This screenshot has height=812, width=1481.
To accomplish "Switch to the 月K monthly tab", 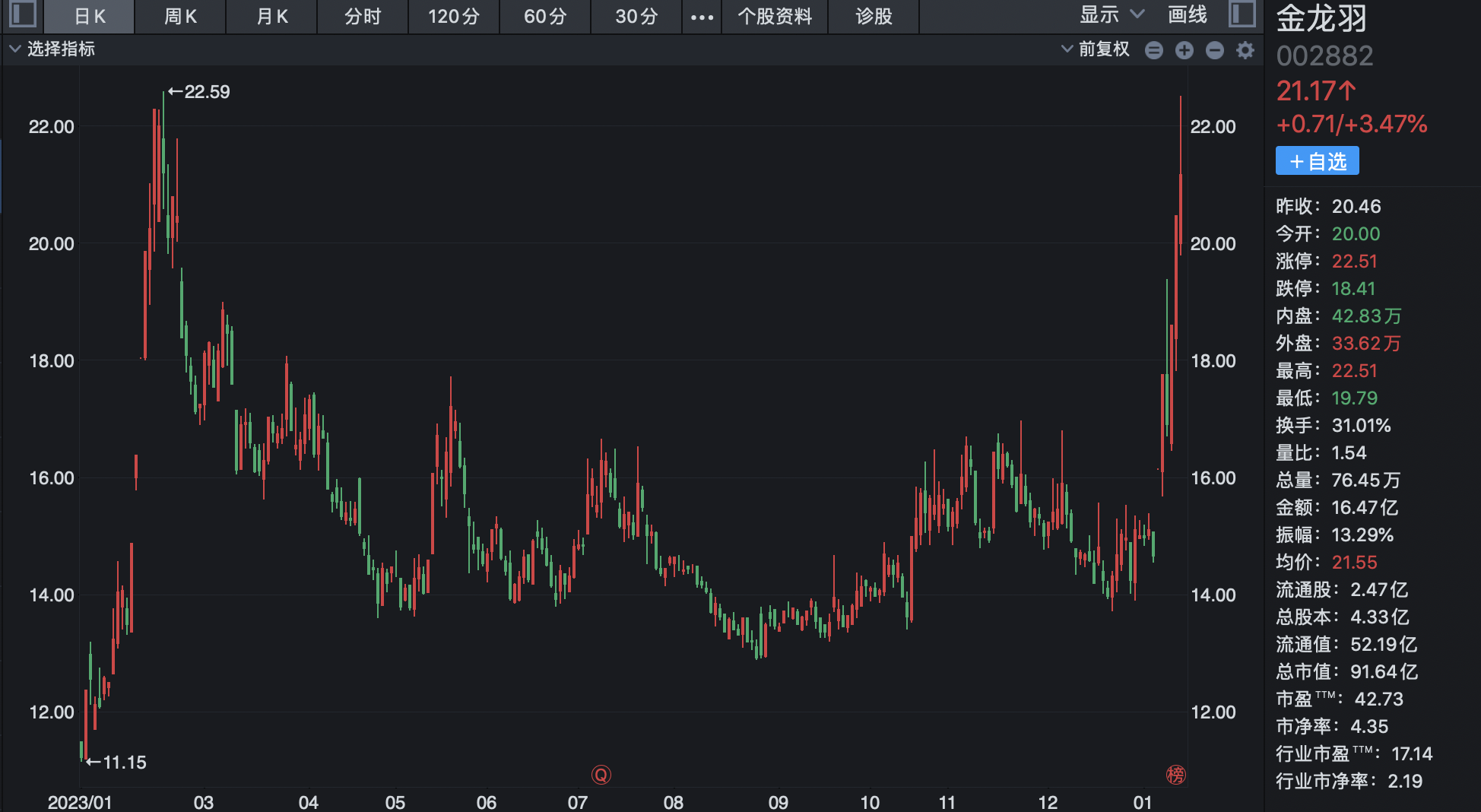I will tap(271, 17).
